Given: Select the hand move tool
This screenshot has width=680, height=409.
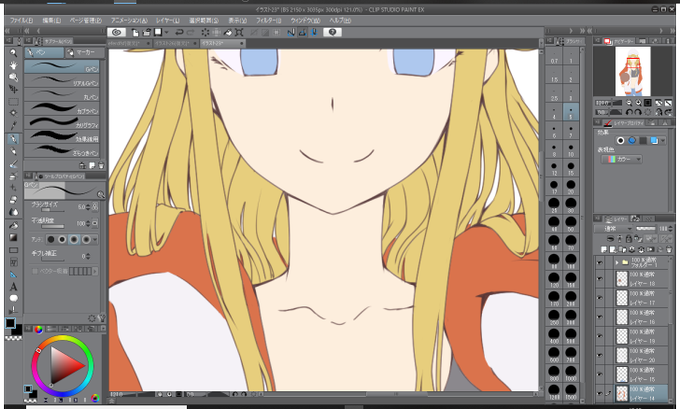Looking at the screenshot, I should point(13,65).
